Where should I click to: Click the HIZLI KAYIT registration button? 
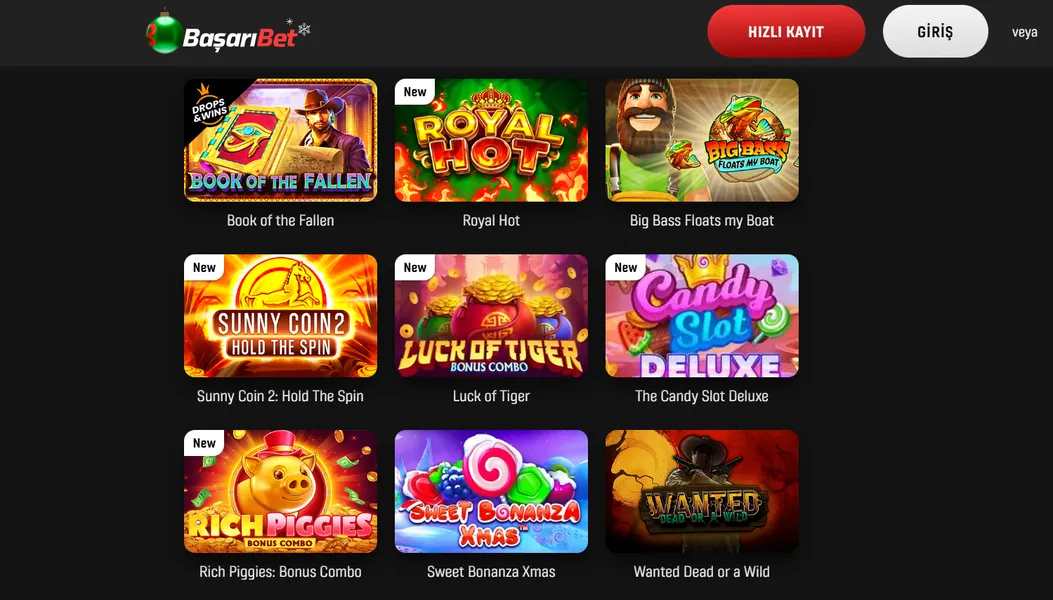click(786, 32)
